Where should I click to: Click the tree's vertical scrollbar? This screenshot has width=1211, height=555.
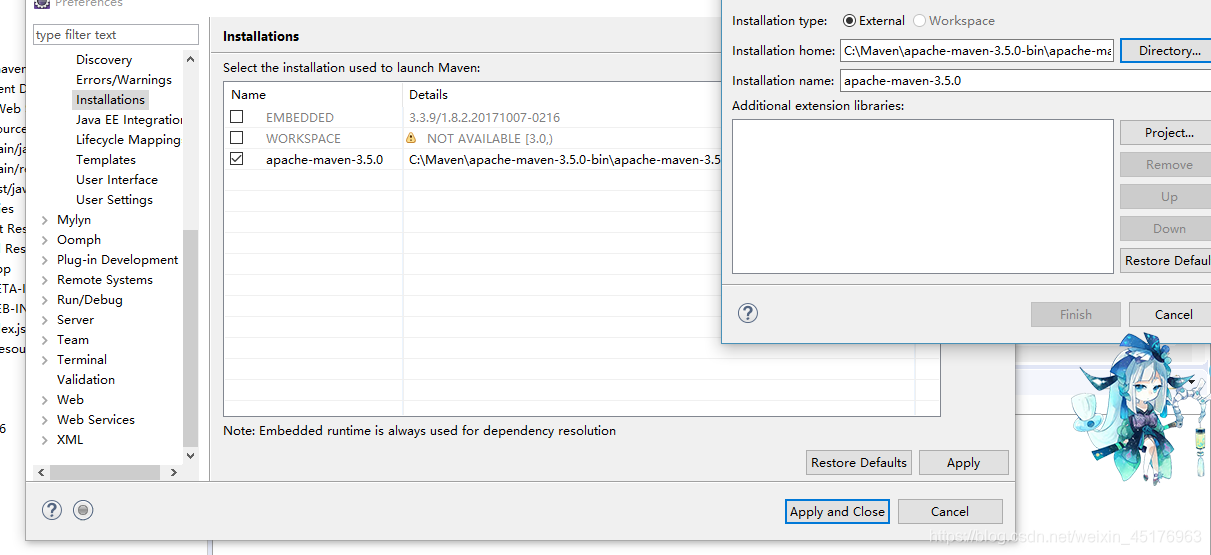(x=191, y=338)
